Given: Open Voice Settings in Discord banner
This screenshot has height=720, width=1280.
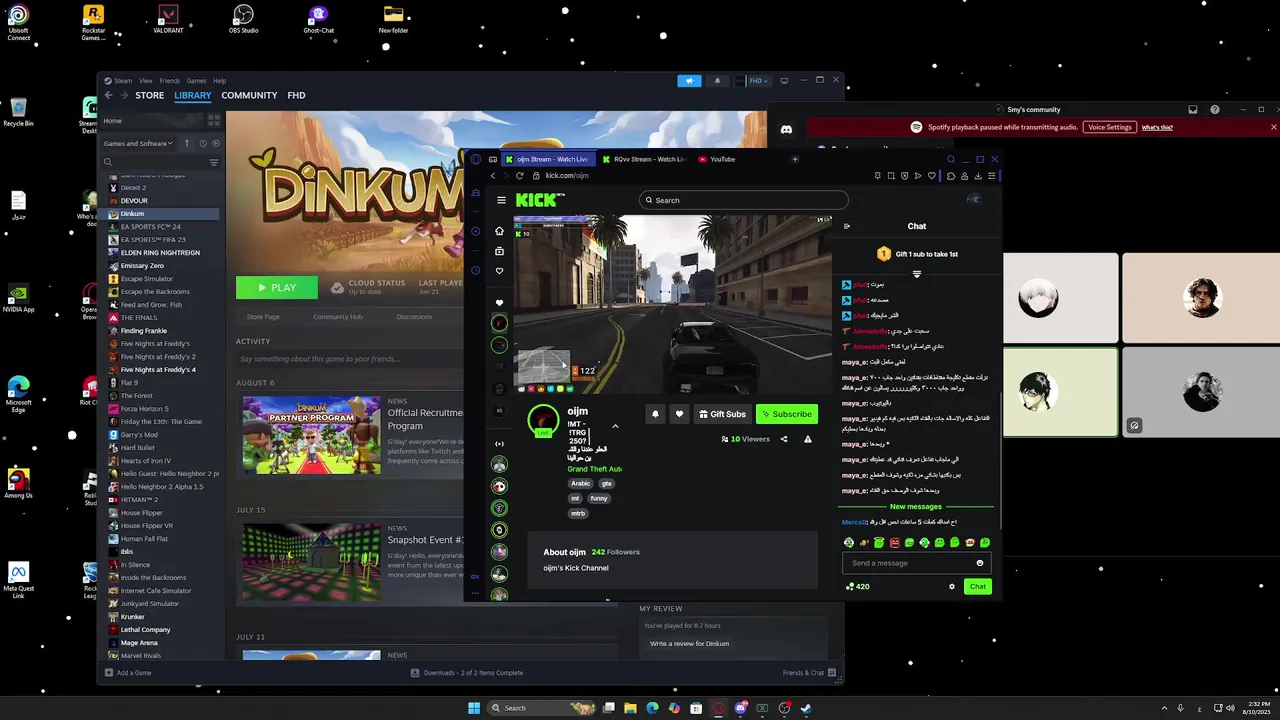Looking at the screenshot, I should coord(1110,127).
